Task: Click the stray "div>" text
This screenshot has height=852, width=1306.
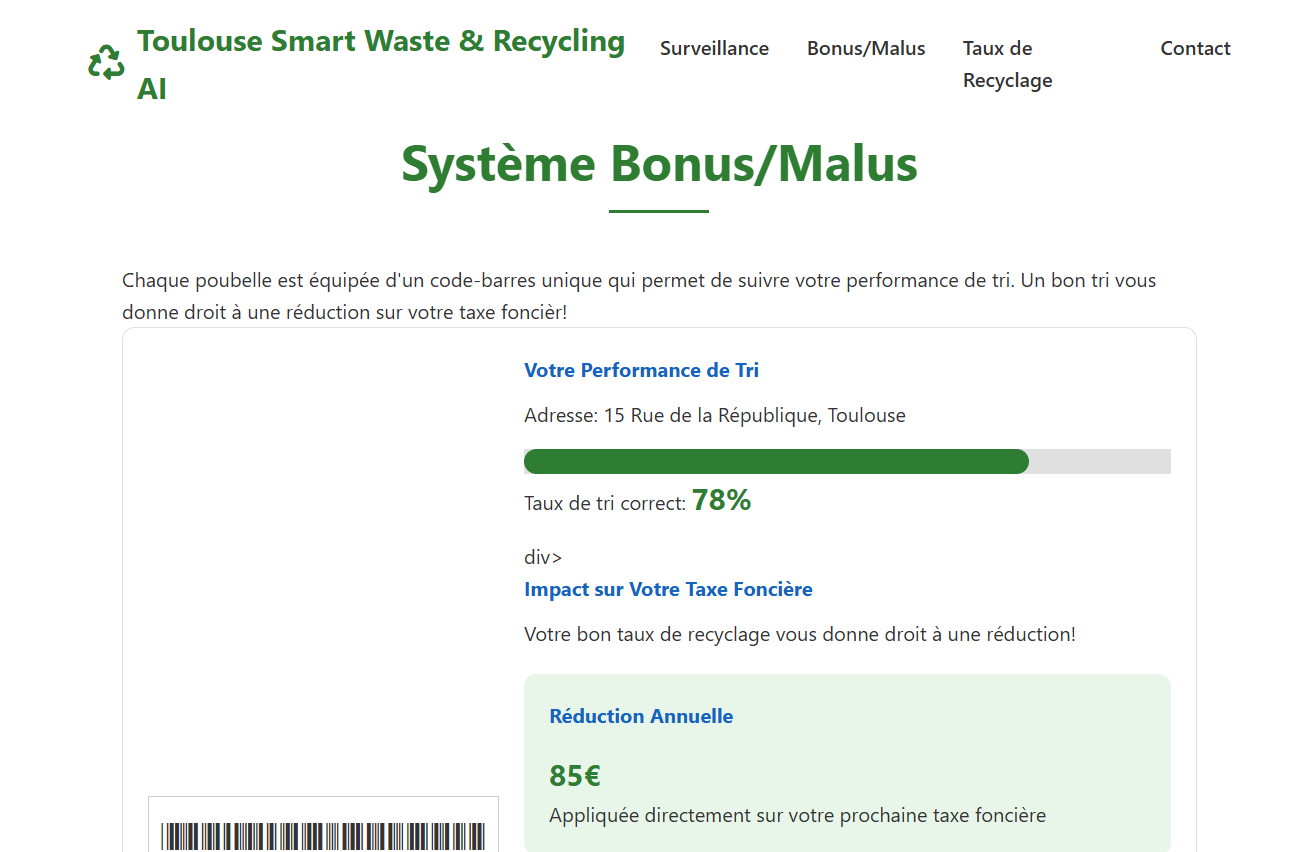Action: pos(543,557)
